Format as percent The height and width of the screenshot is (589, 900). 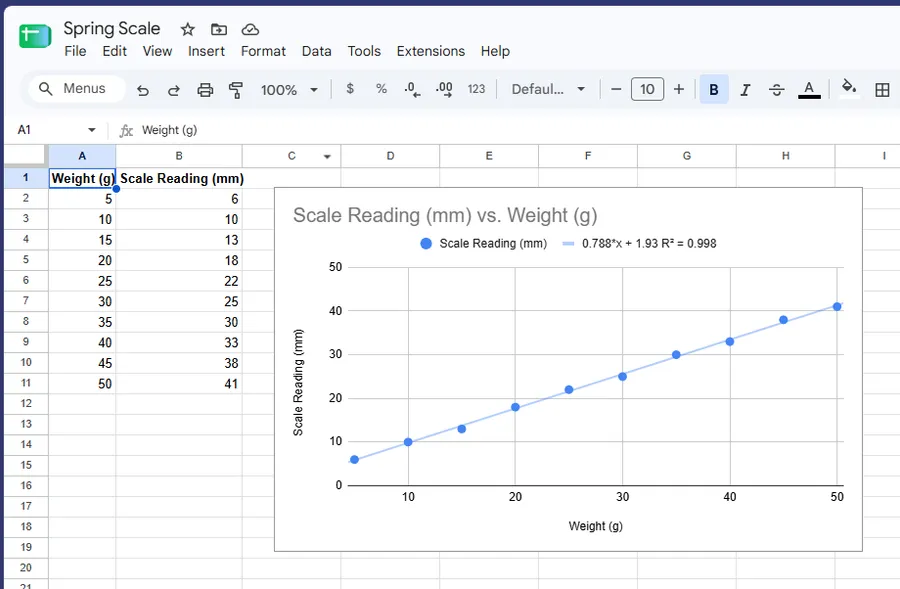(381, 89)
